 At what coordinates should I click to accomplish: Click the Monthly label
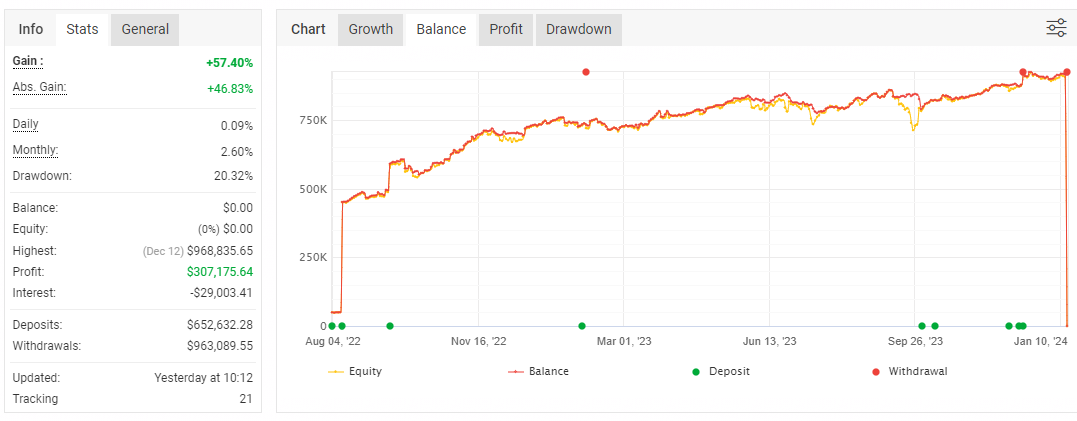[x=36, y=150]
